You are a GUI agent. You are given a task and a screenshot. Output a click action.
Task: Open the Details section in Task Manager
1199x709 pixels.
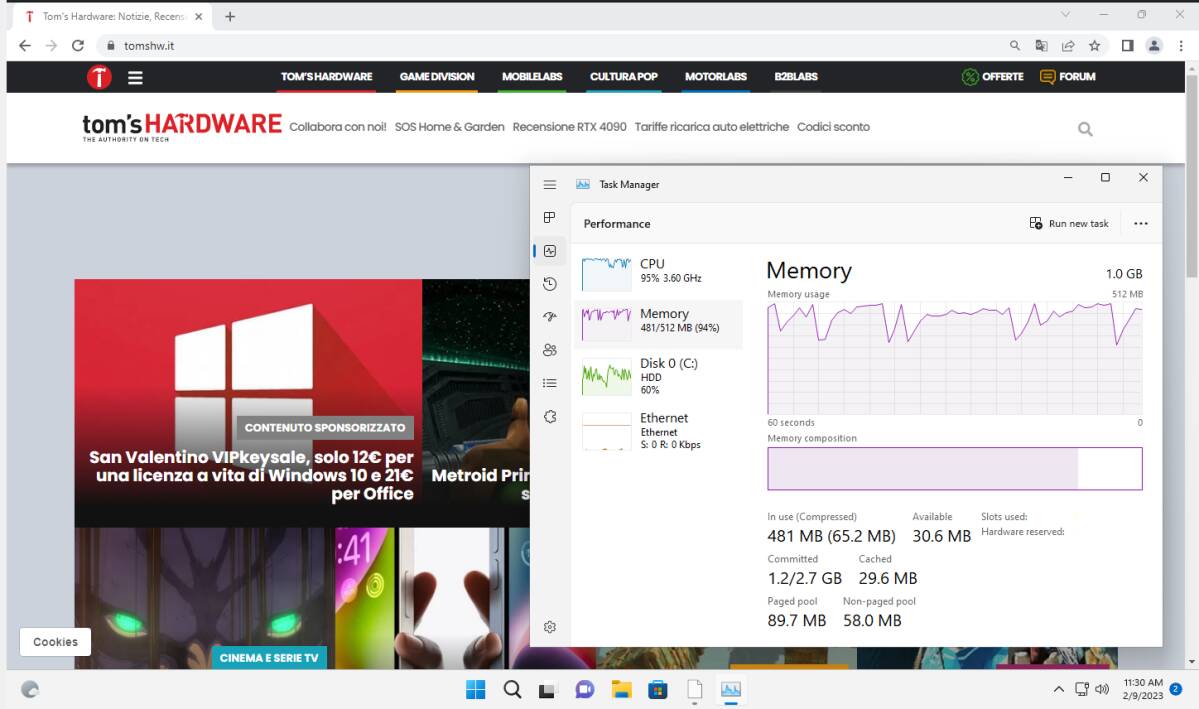click(549, 382)
